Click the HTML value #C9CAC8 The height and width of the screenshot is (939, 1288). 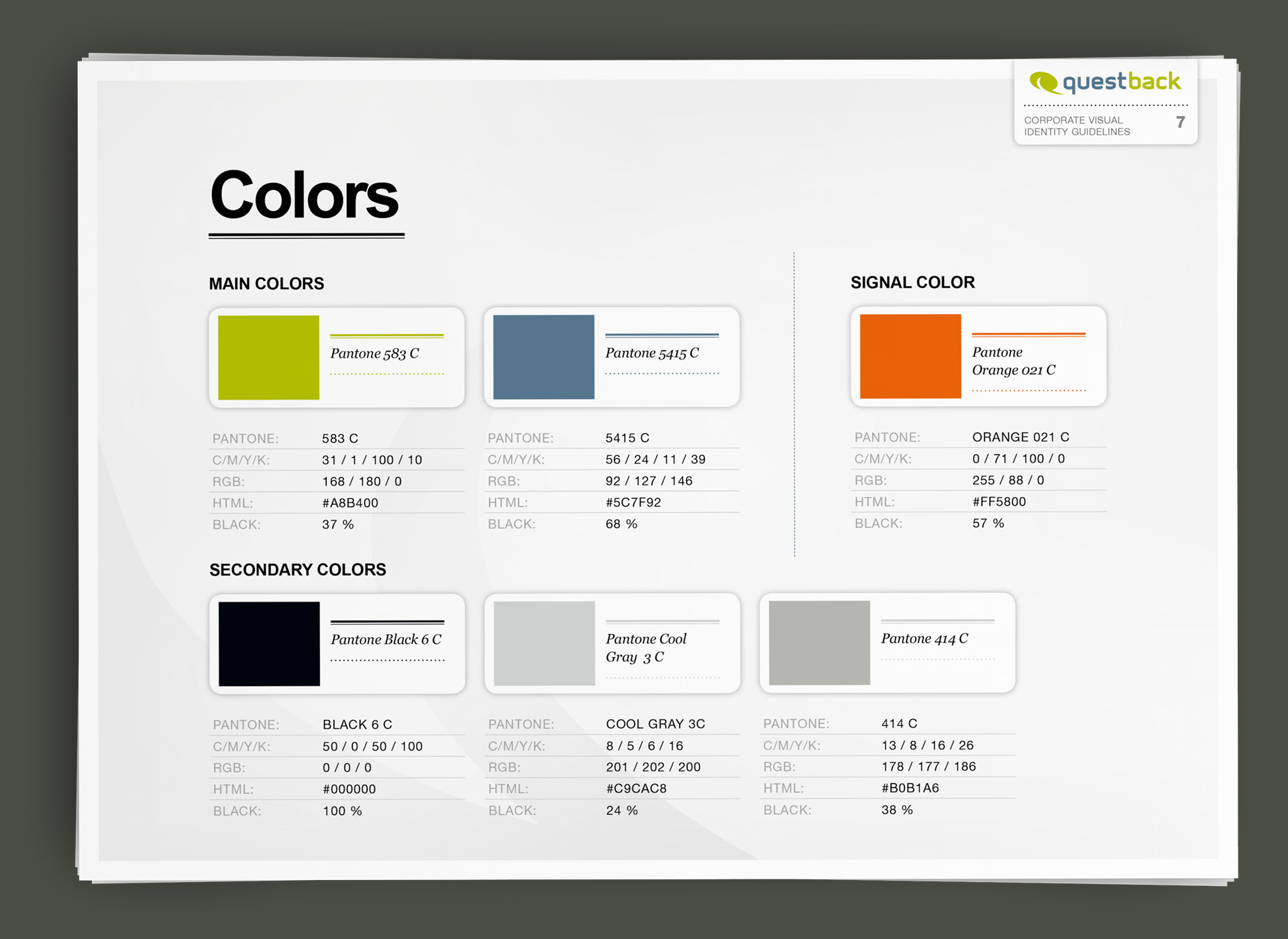[637, 789]
